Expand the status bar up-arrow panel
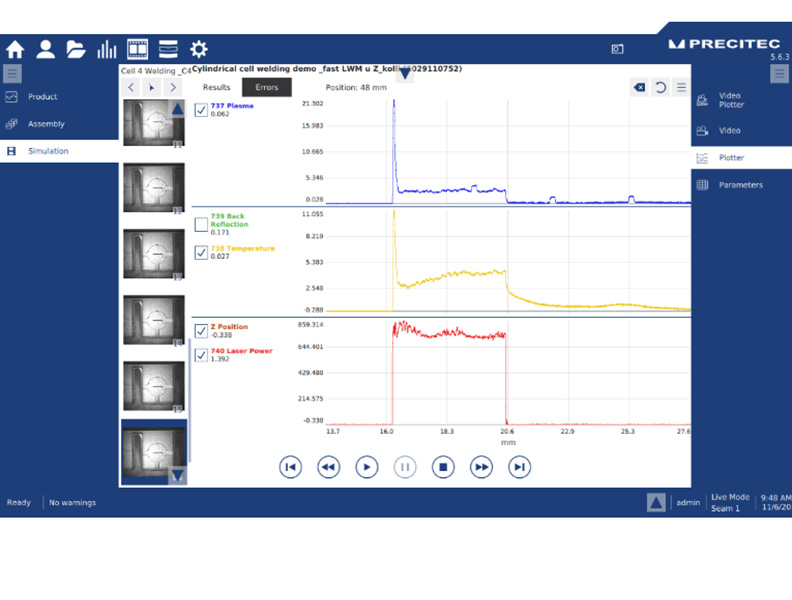Screen dimensions: 792x600 point(655,502)
